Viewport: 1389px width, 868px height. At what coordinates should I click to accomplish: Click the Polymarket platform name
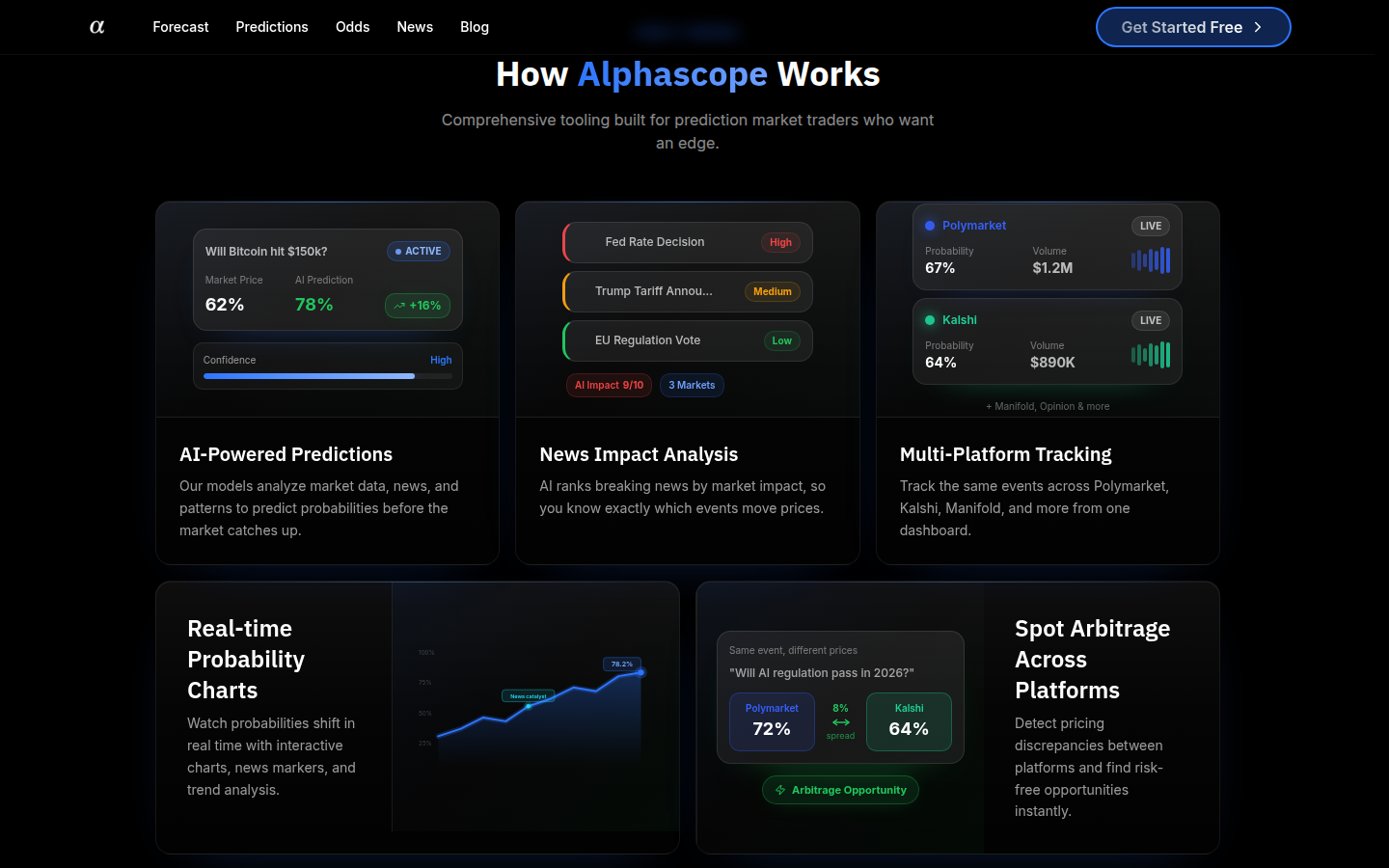[x=974, y=226]
